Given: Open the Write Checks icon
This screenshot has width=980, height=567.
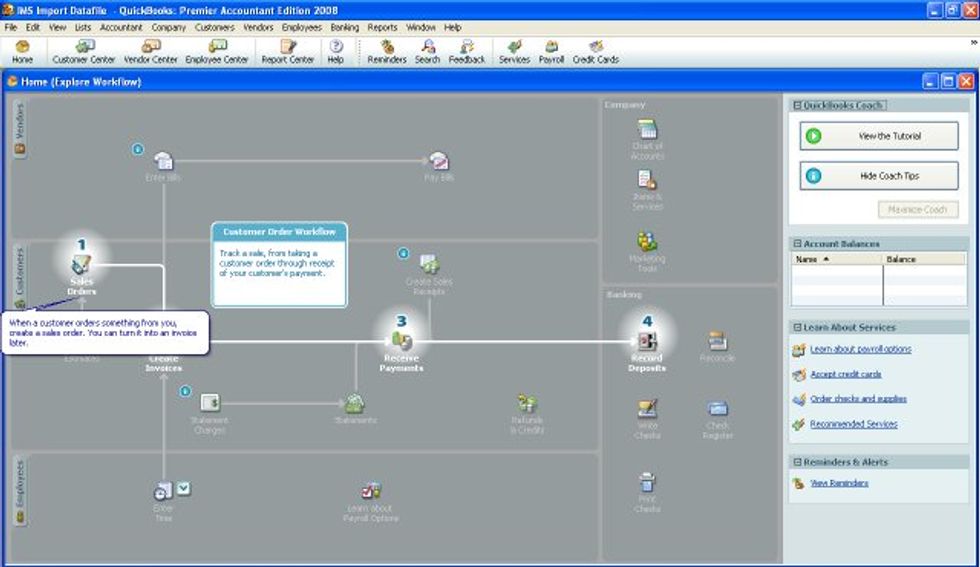Looking at the screenshot, I should click(x=647, y=408).
